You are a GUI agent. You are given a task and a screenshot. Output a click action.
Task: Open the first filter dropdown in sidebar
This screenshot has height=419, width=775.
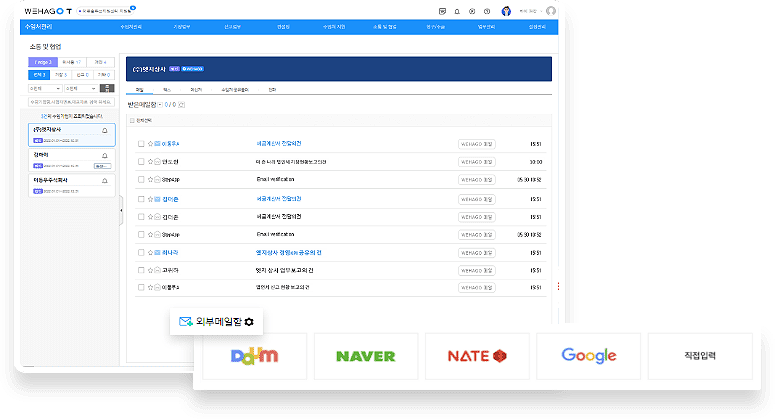coord(45,88)
